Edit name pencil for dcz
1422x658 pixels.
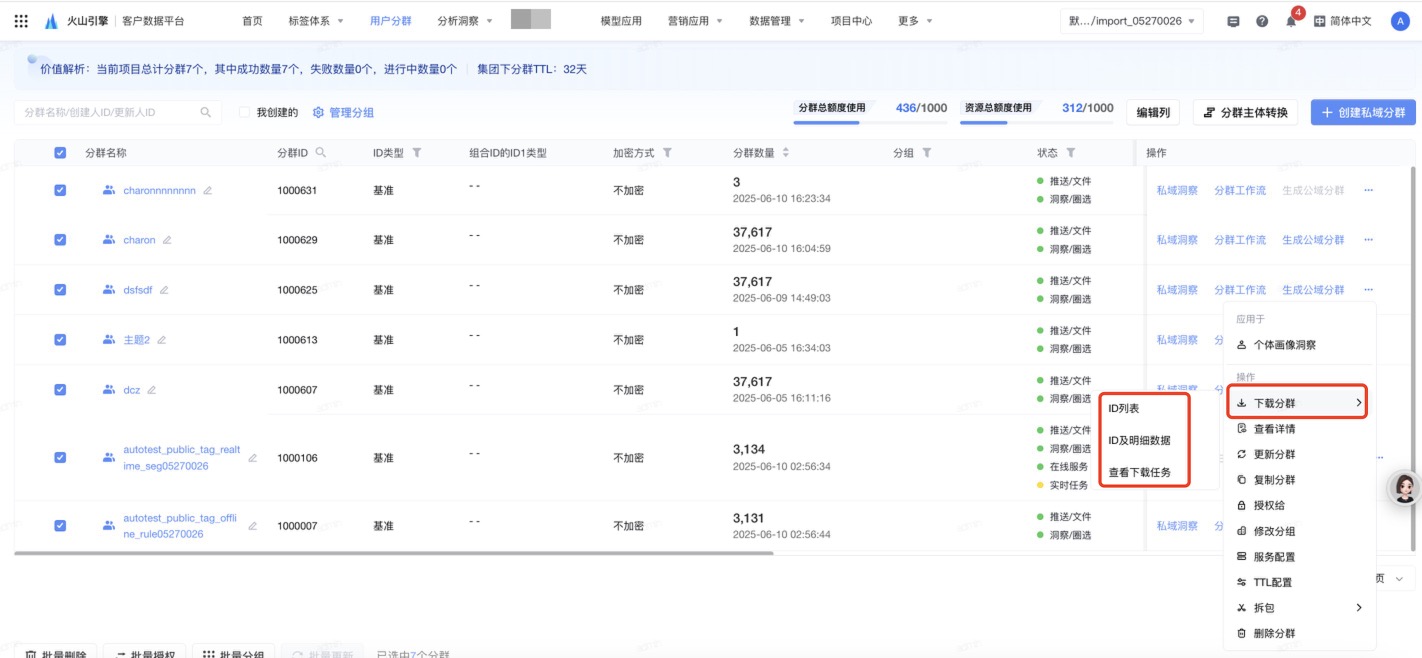[152, 390]
